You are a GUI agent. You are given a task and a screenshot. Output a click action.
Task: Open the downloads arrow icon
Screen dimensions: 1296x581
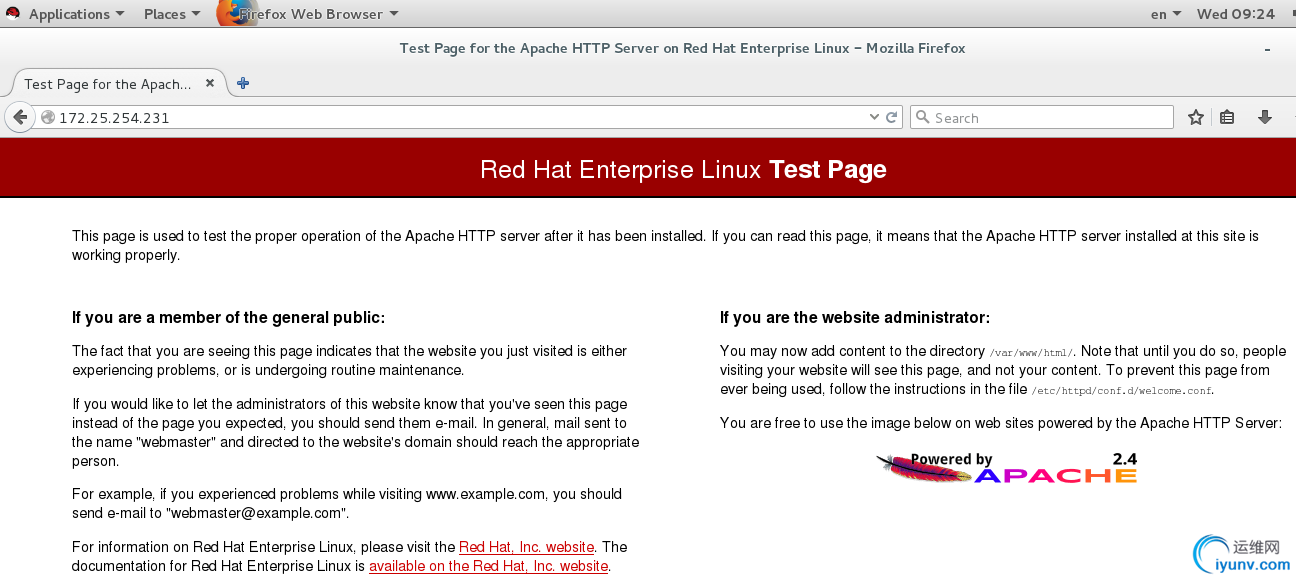[x=1264, y=118]
